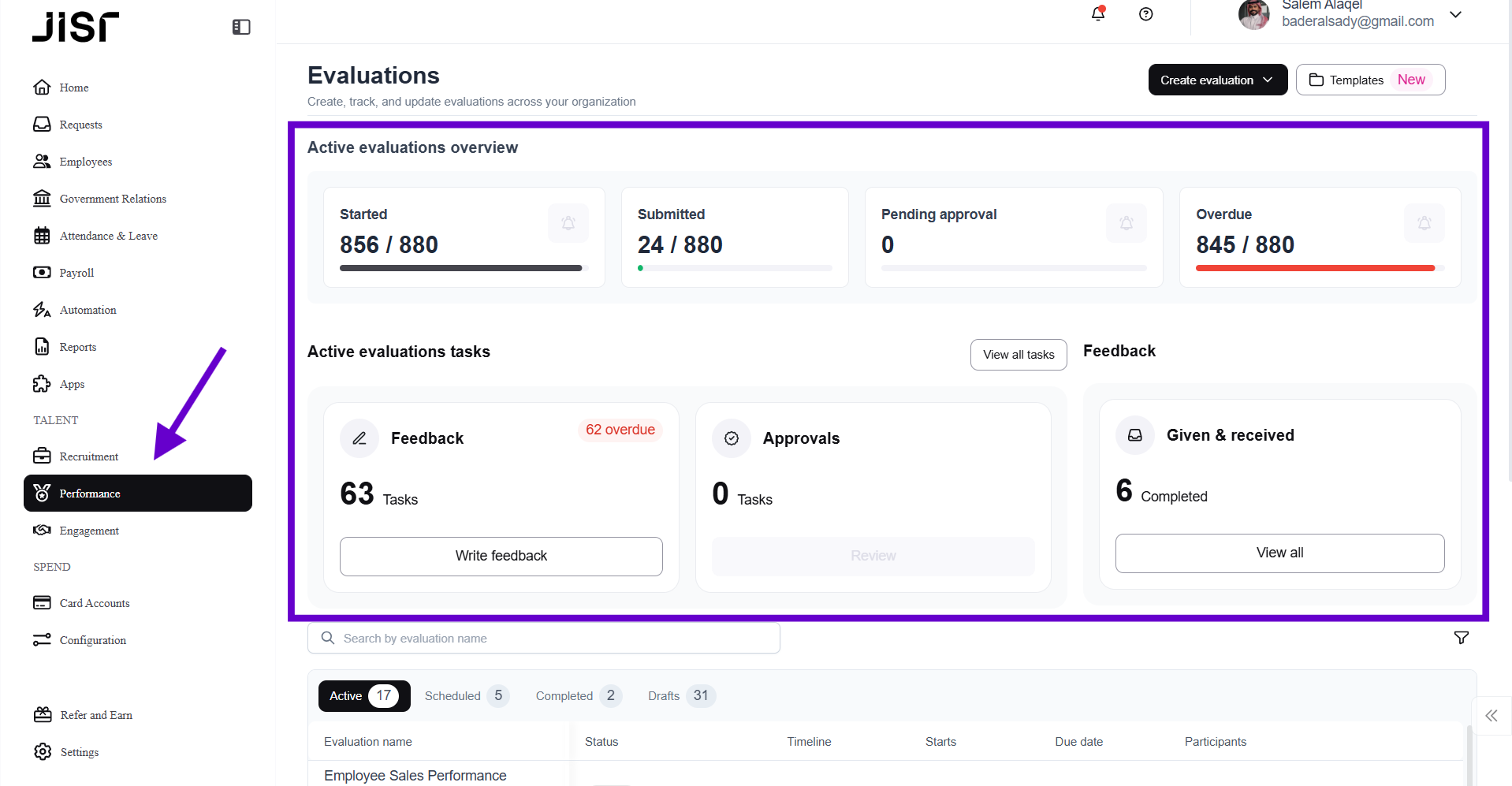Open the Salem Alaqel account dropdown
Image resolution: width=1512 pixels, height=786 pixels.
pyautogui.click(x=1454, y=14)
